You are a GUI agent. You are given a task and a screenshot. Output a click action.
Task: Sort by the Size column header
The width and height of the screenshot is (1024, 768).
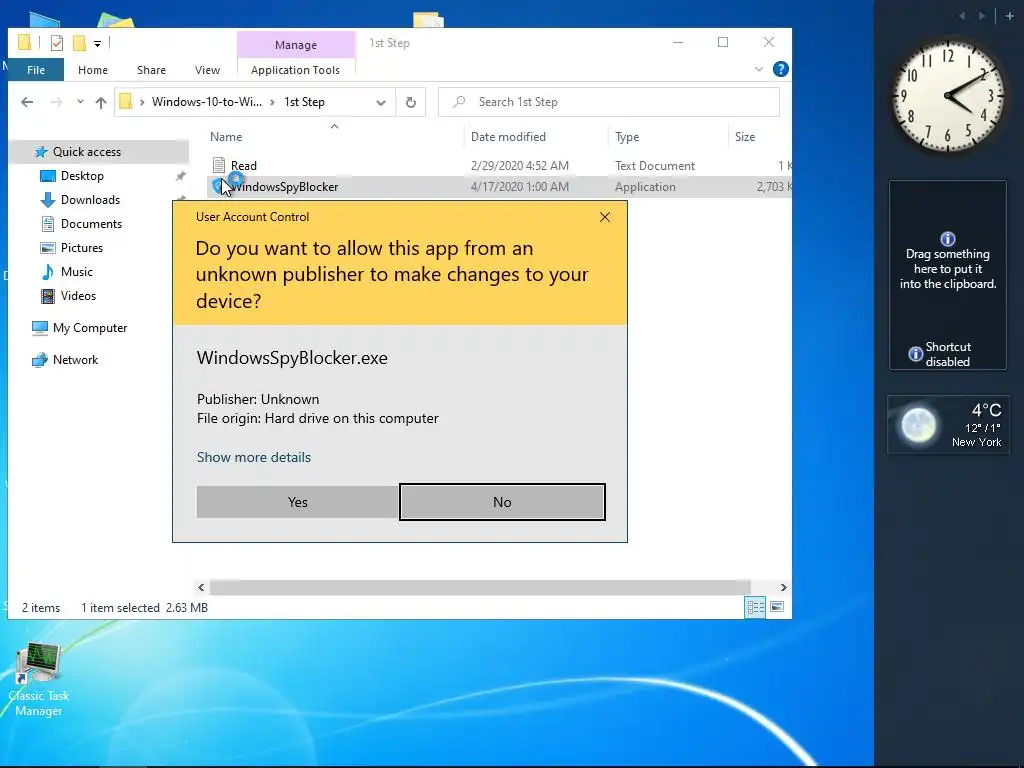pos(744,136)
